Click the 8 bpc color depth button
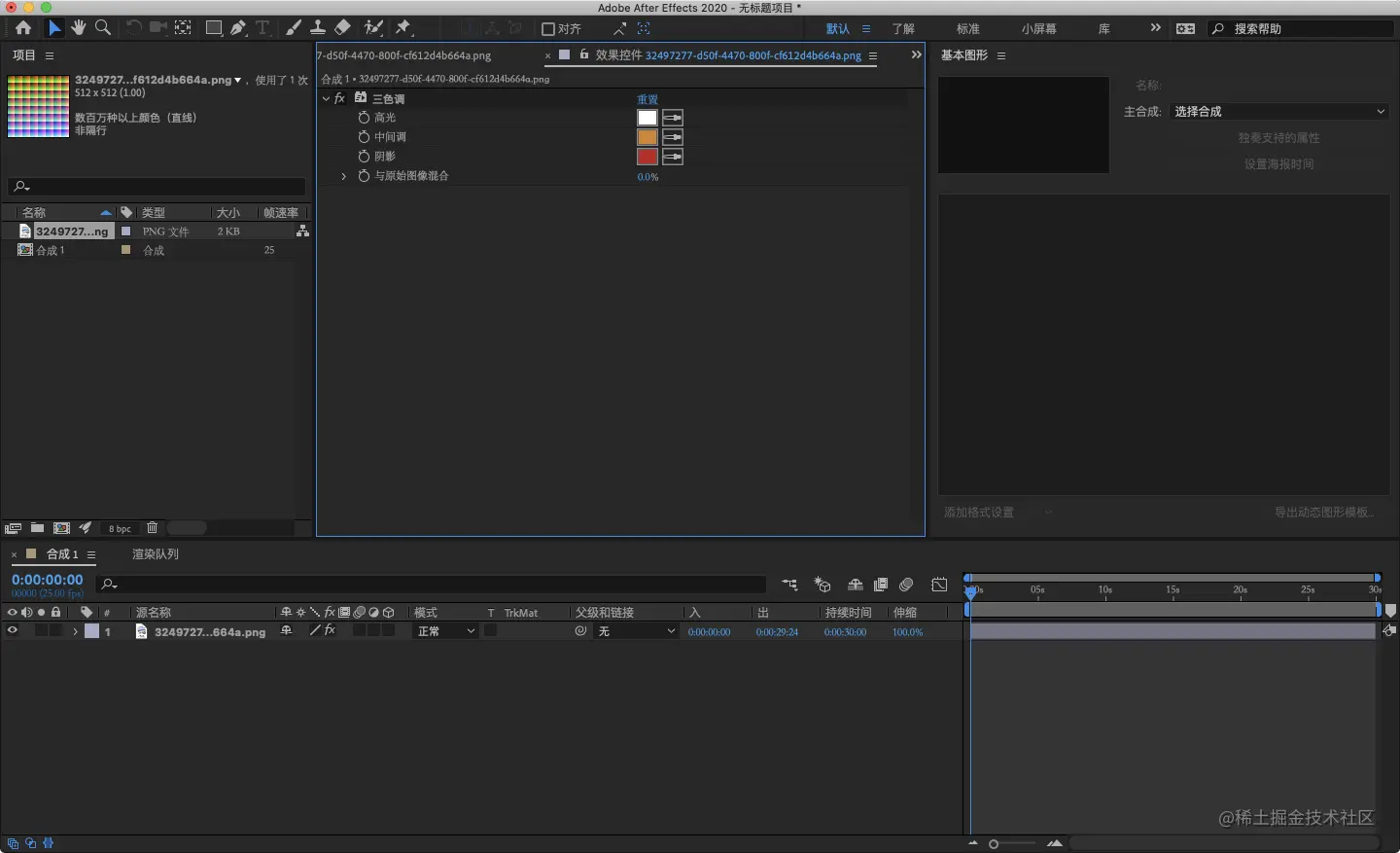 [x=120, y=528]
